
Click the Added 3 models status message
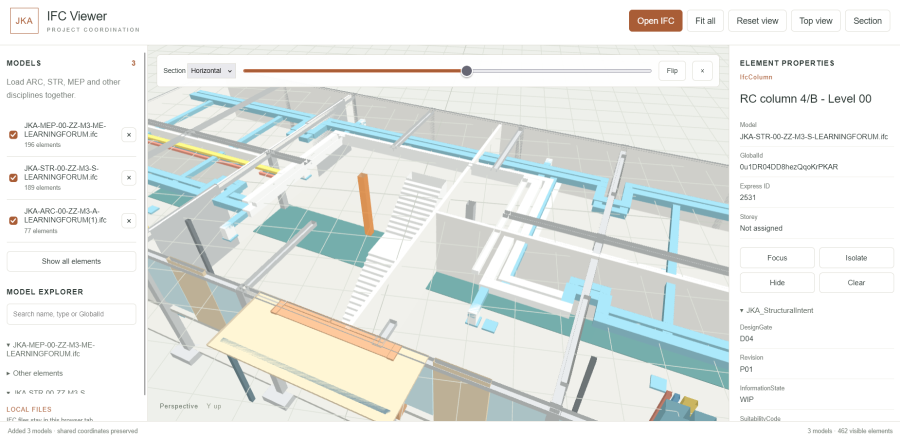point(72,430)
